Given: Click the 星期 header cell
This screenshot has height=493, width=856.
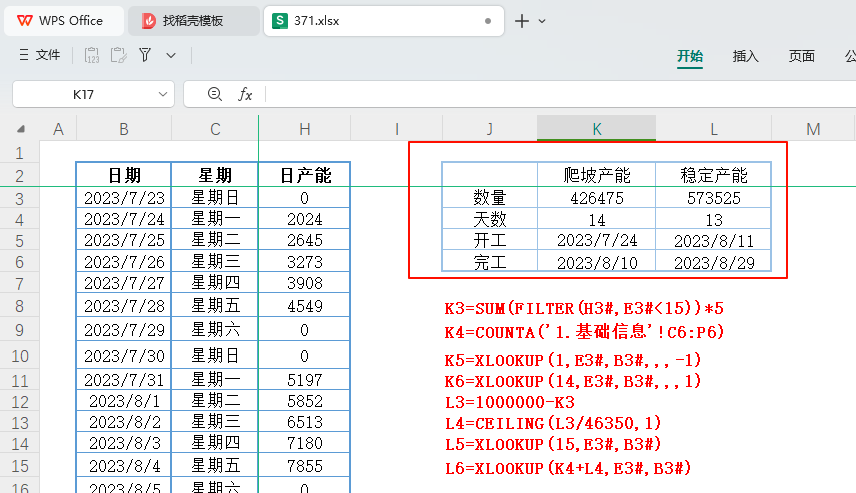Looking at the screenshot, I should 215,175.
